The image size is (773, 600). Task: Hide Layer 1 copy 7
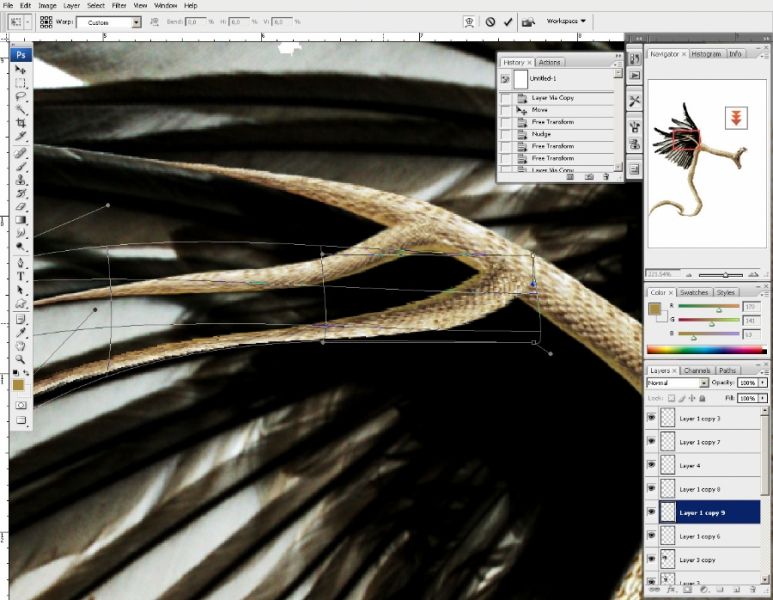point(651,441)
